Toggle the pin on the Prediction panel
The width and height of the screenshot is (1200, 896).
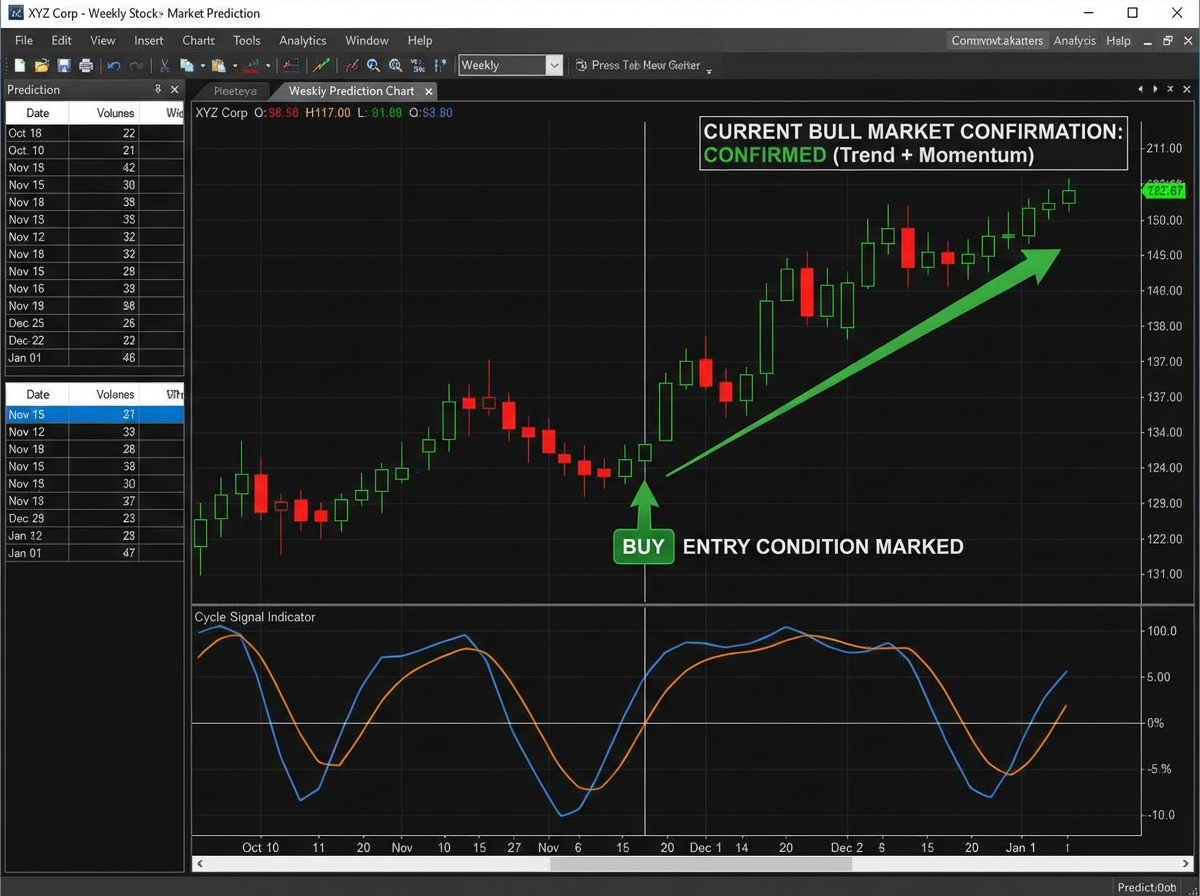point(156,89)
